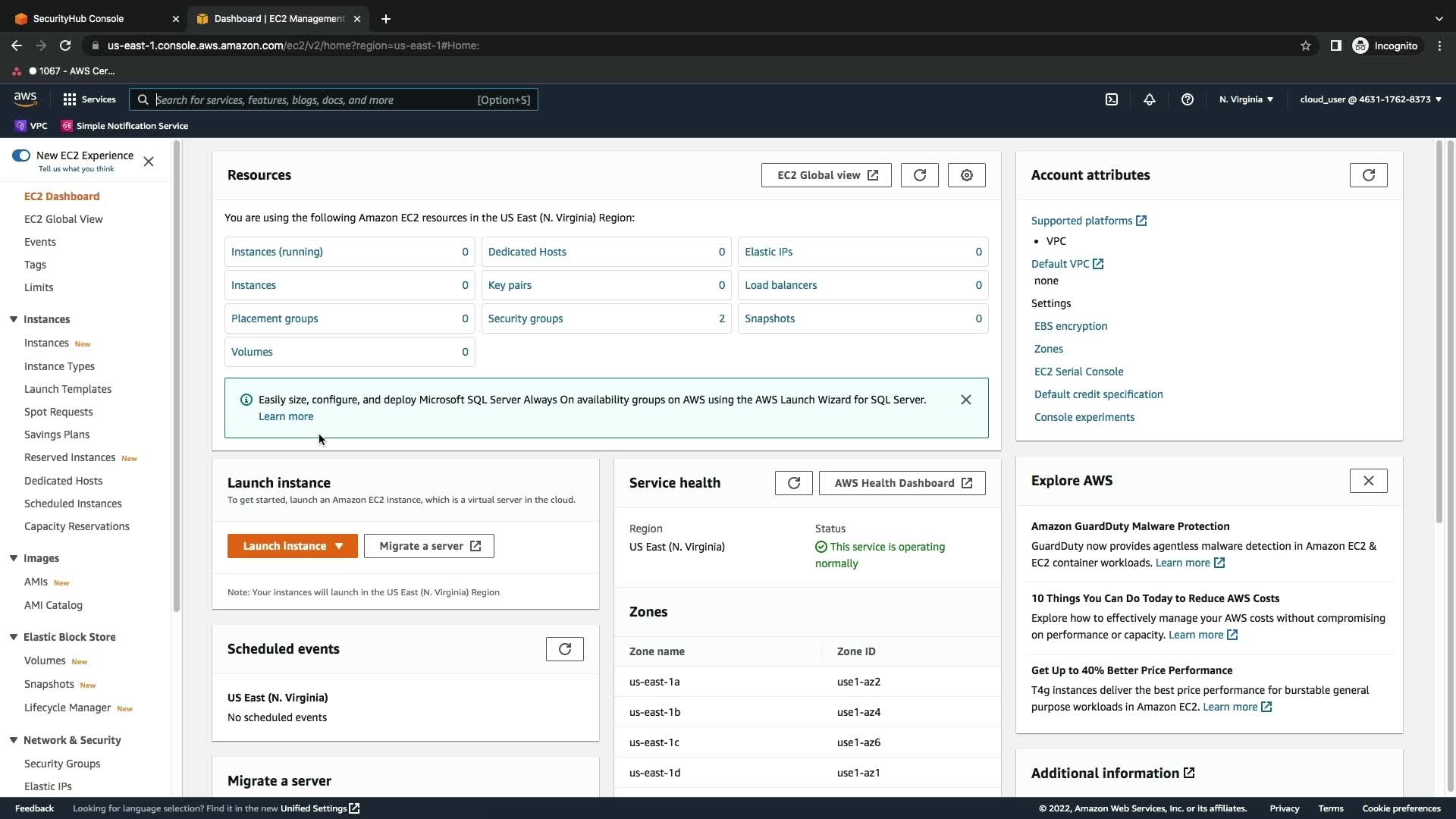
Task: Open Resources settings gear icon
Action: 967,175
